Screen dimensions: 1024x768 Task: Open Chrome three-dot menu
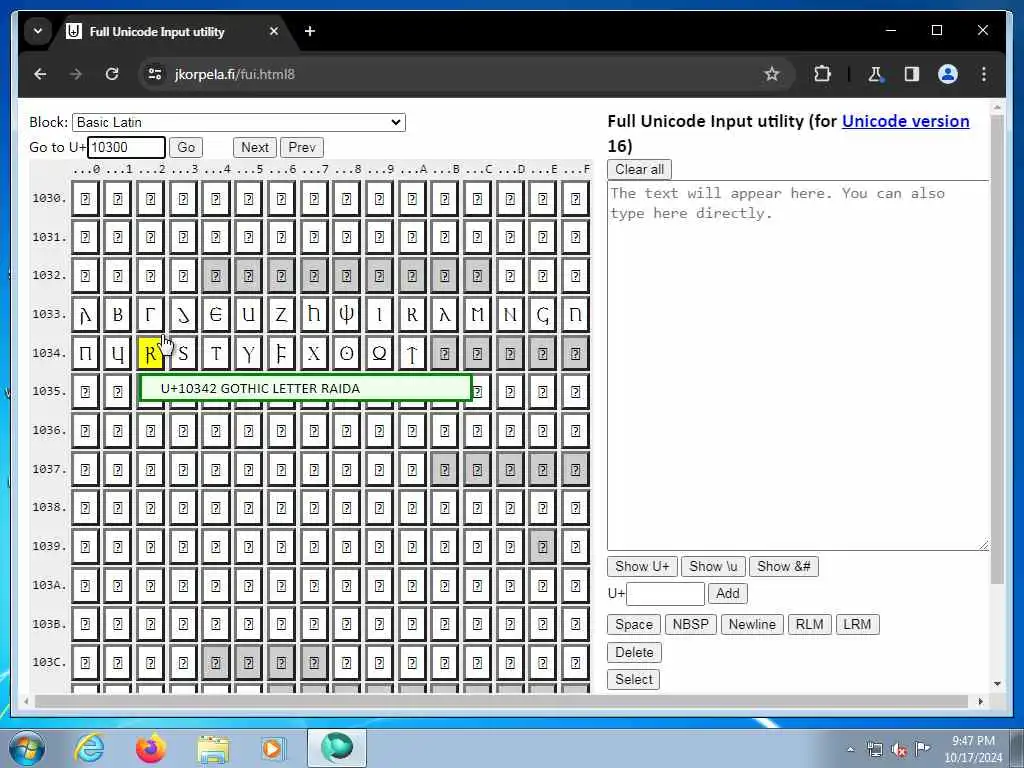tap(984, 74)
